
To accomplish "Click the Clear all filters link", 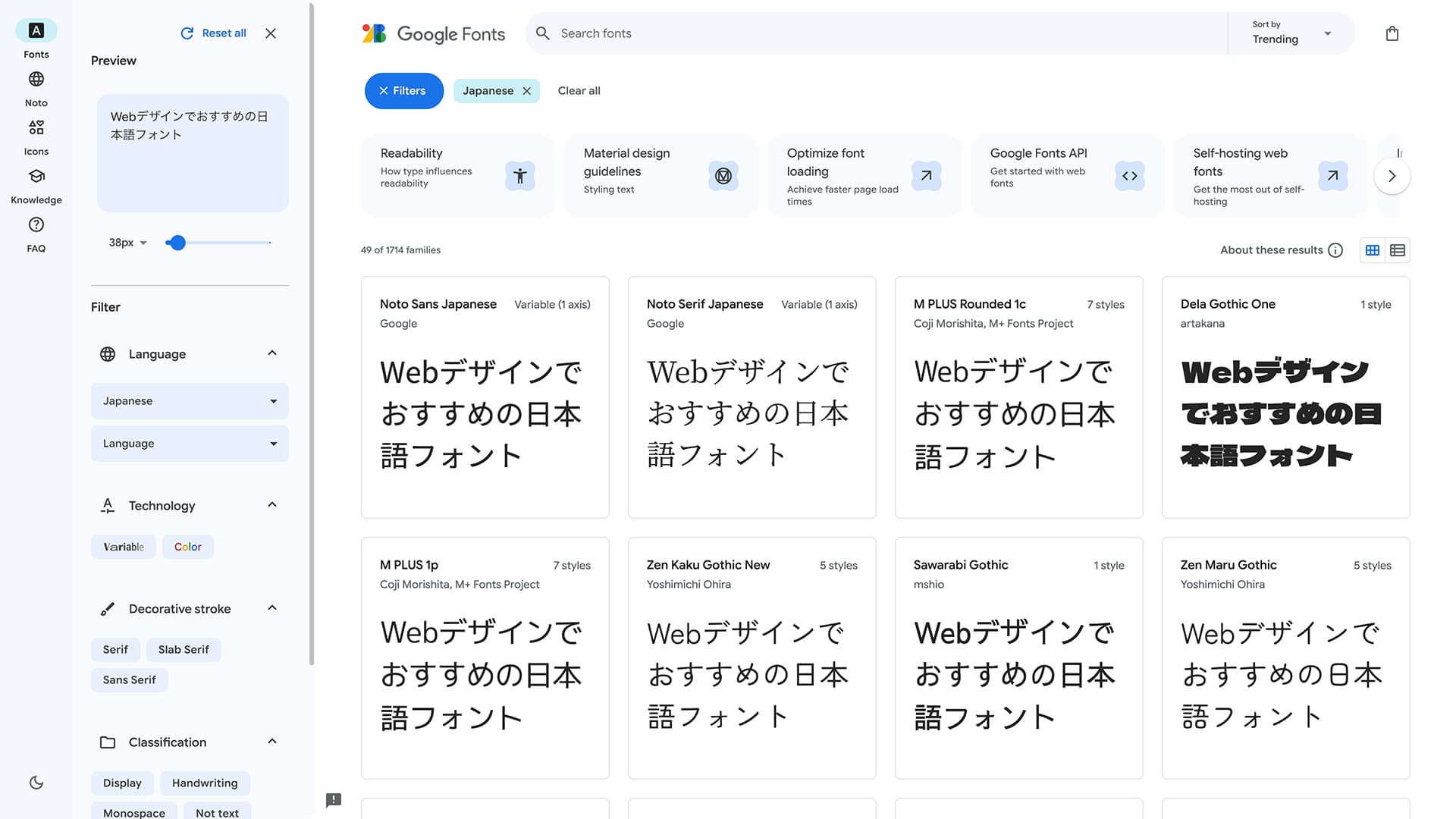I will pyautogui.click(x=579, y=91).
